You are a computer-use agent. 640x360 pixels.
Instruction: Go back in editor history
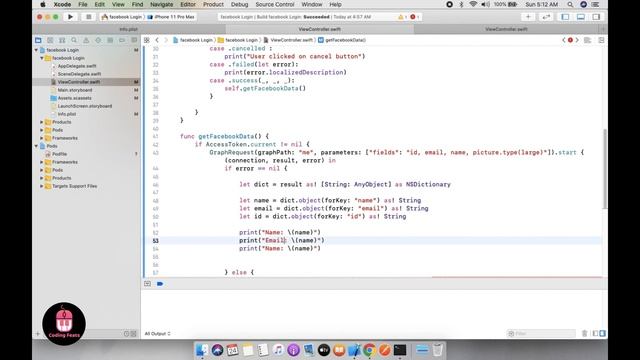(157, 40)
